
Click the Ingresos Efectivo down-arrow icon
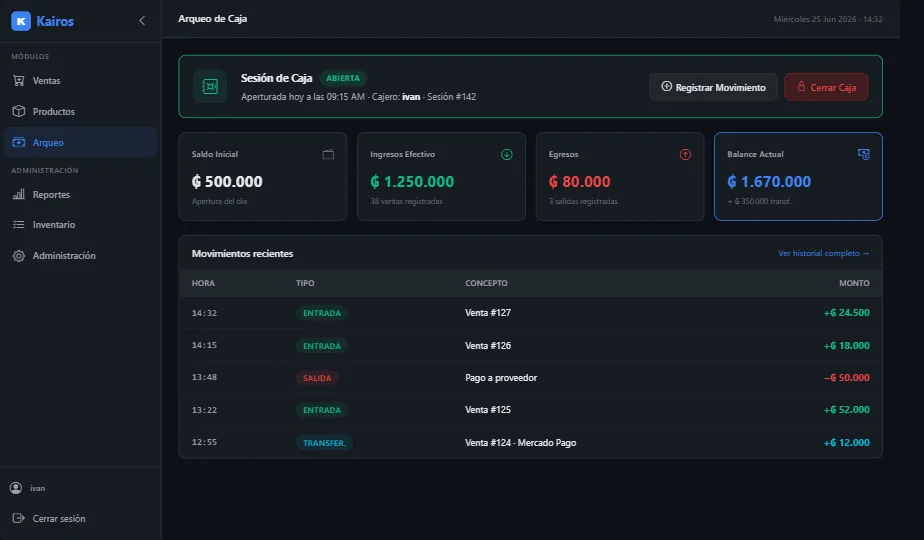tap(507, 154)
